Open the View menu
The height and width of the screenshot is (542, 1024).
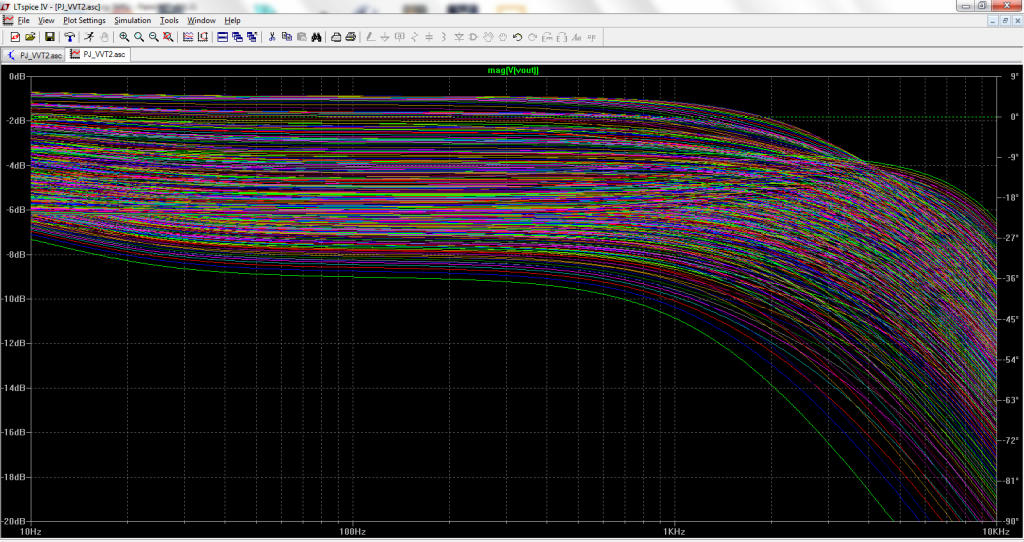tap(46, 20)
